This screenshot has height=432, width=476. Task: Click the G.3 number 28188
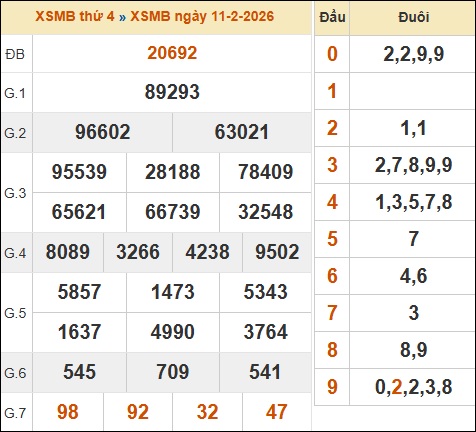click(173, 172)
